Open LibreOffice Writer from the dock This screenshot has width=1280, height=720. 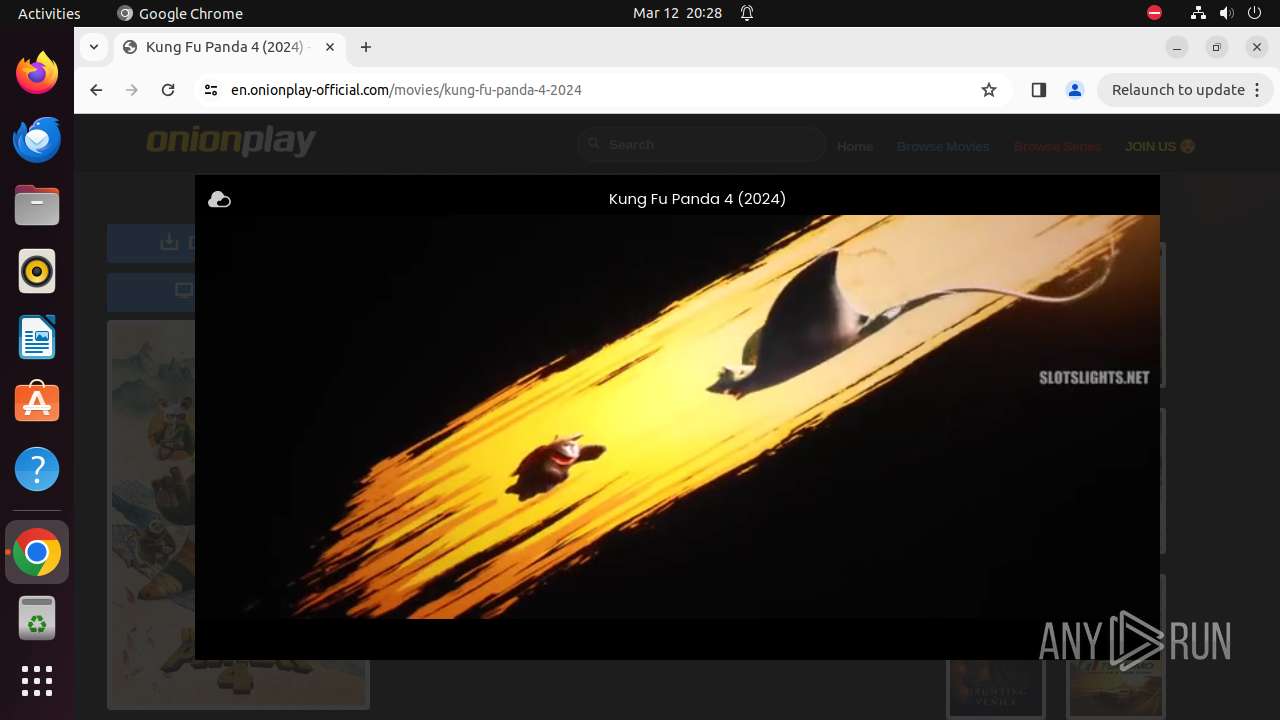(37, 337)
